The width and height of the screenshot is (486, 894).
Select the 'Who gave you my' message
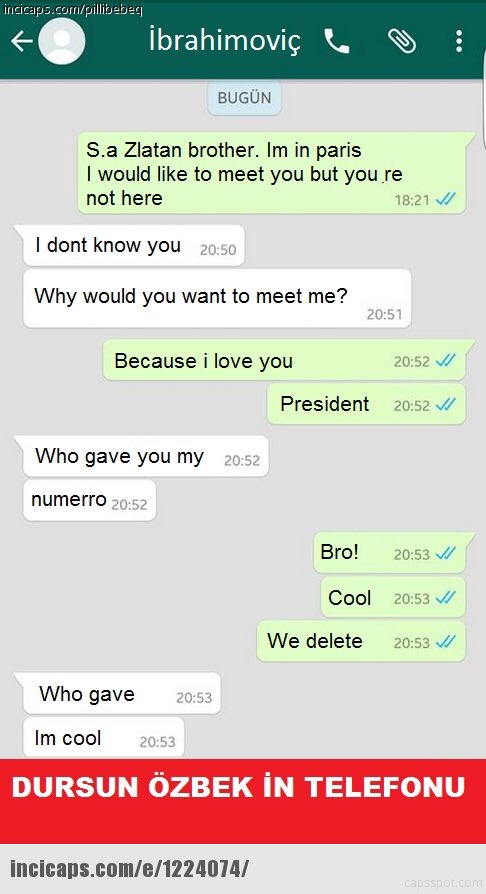(x=144, y=457)
